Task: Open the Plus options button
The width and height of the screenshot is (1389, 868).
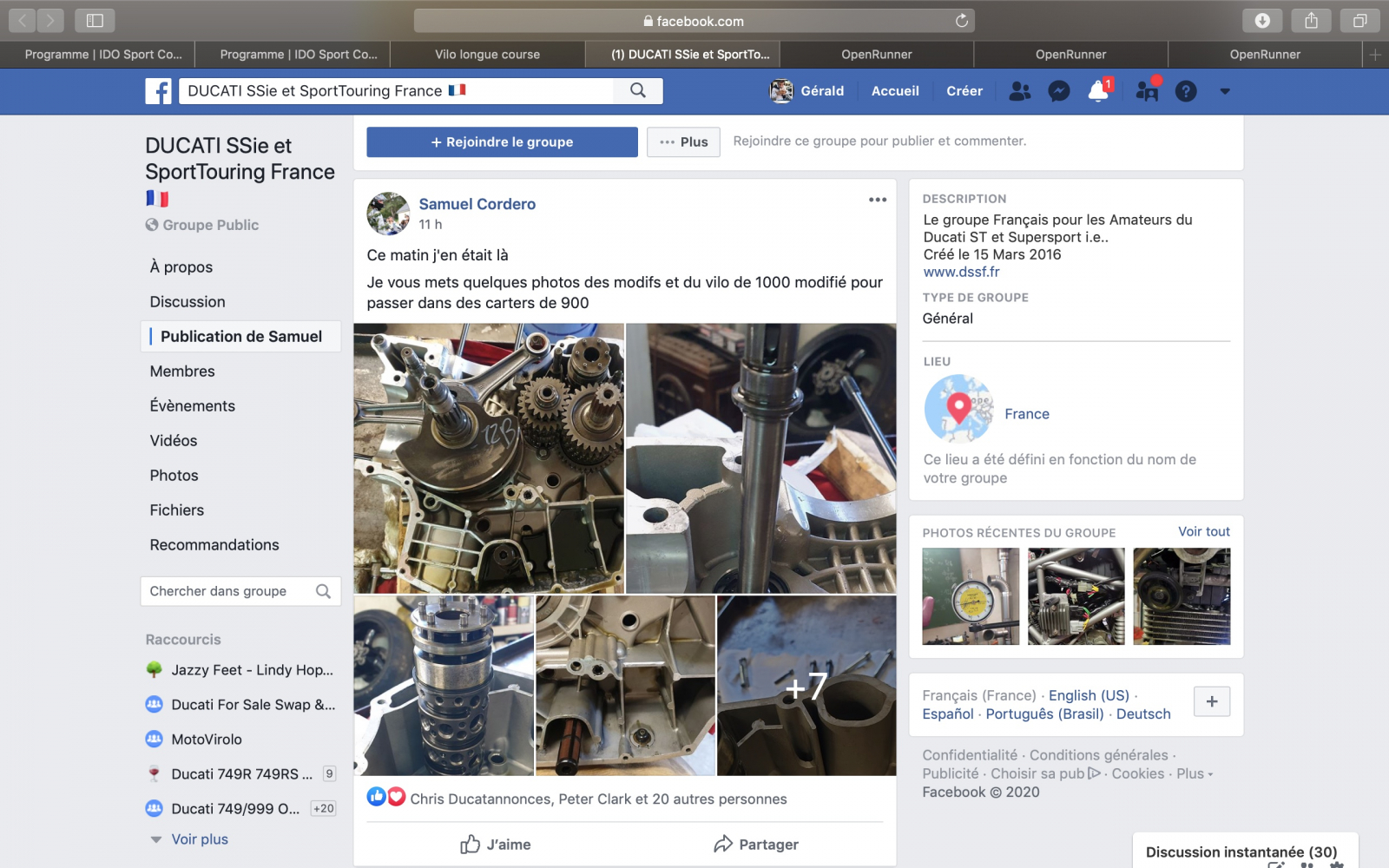Action: 683,141
